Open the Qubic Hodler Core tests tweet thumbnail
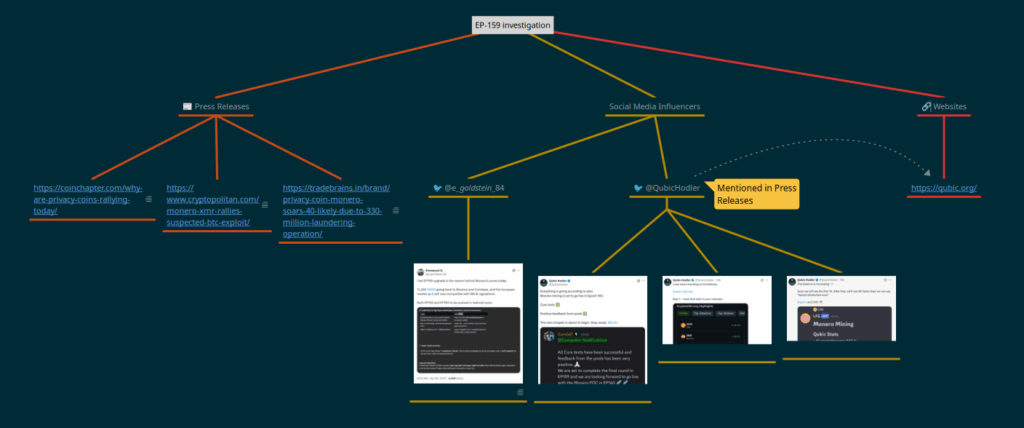Screen dimensions: 1024x428 [x=592, y=330]
